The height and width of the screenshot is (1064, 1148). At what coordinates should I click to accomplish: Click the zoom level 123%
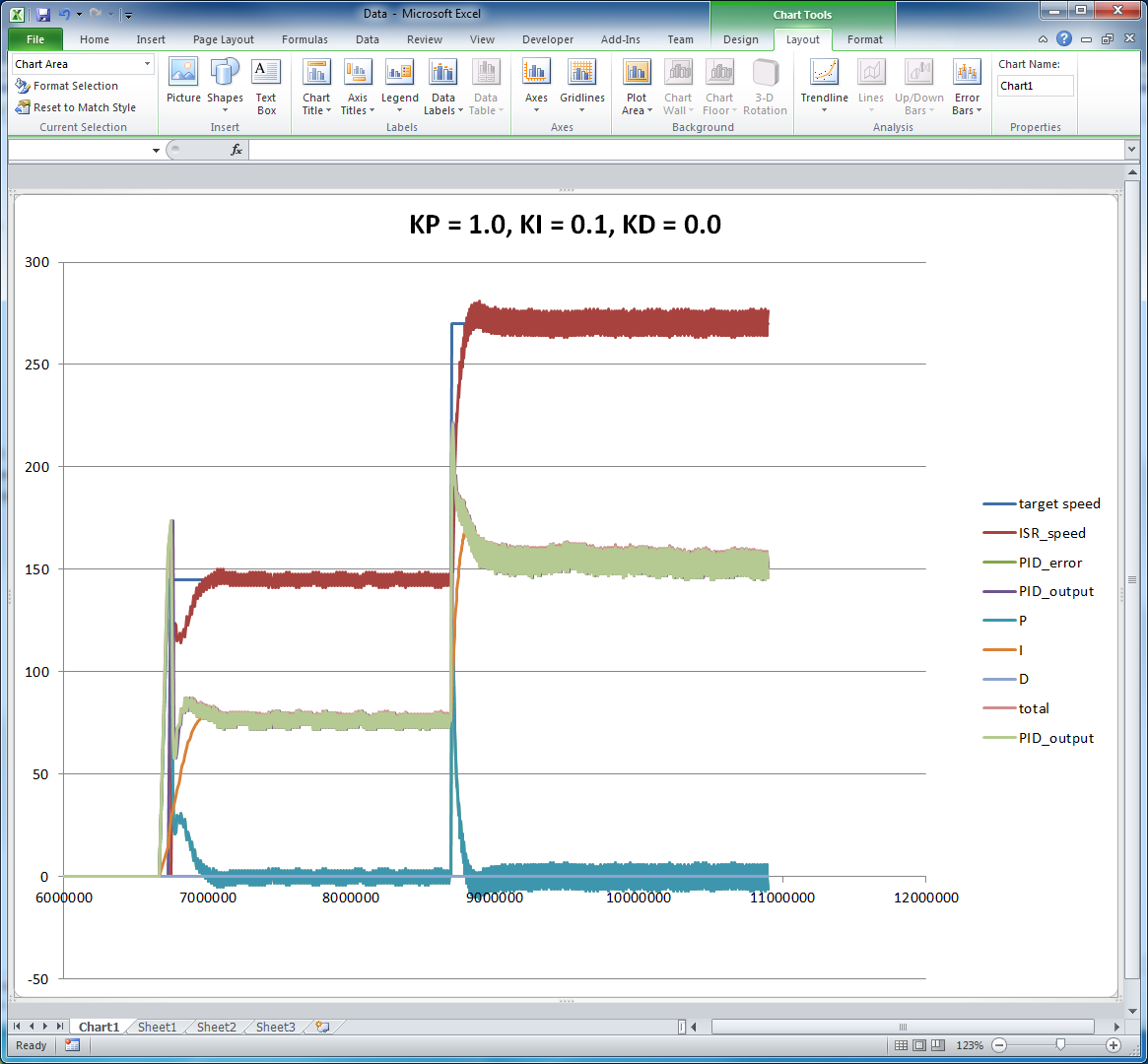(x=970, y=1045)
